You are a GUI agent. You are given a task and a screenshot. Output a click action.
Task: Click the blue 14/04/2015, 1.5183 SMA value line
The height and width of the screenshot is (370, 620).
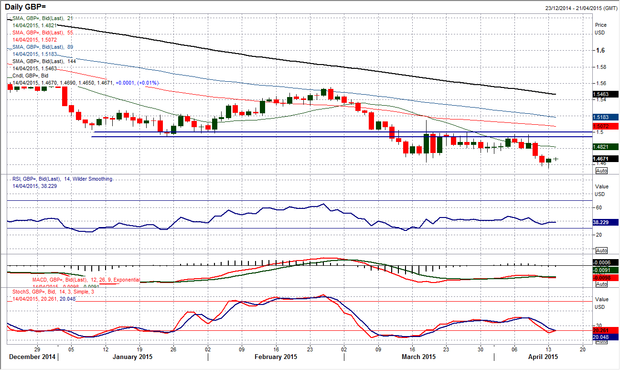click(34, 54)
